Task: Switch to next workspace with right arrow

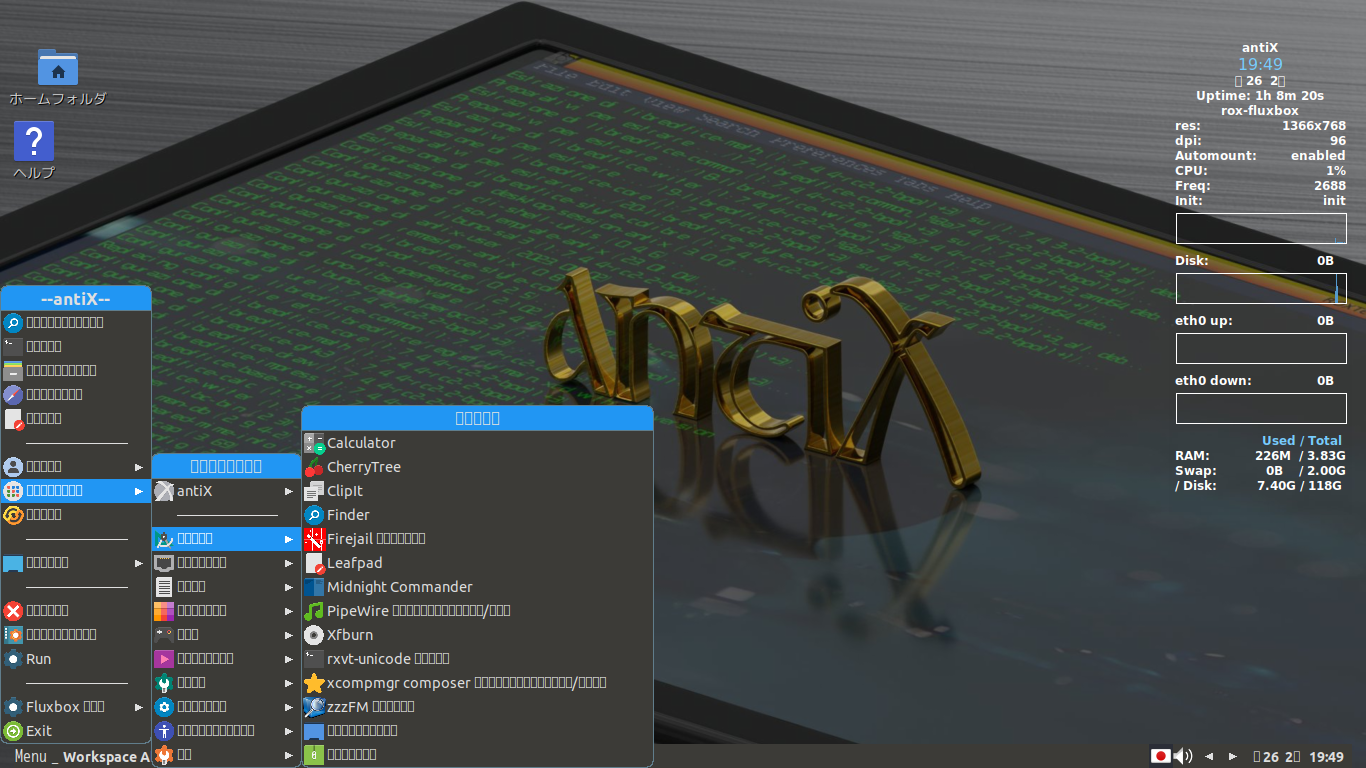Action: tap(1233, 757)
